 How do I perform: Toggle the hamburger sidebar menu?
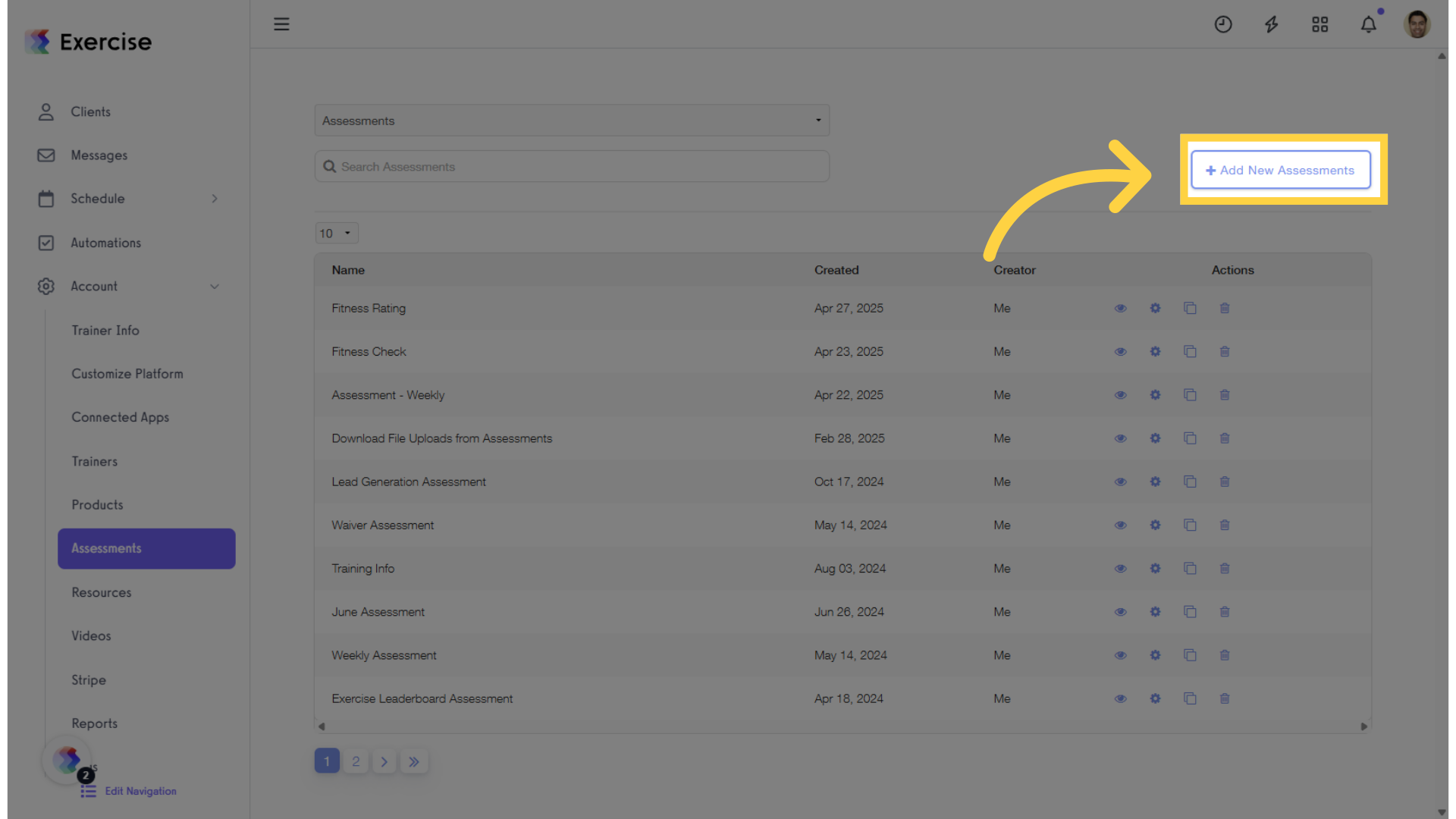(x=281, y=24)
